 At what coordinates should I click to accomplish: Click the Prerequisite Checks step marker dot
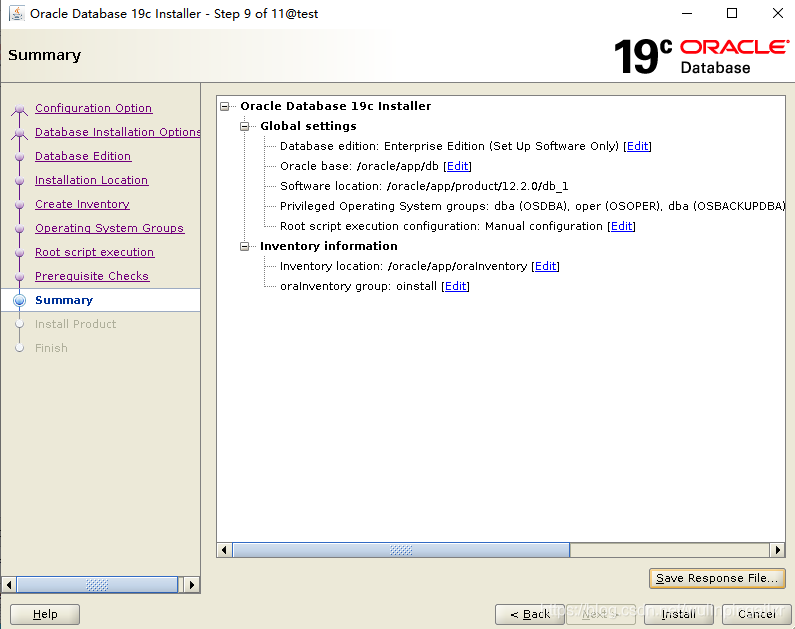point(19,277)
